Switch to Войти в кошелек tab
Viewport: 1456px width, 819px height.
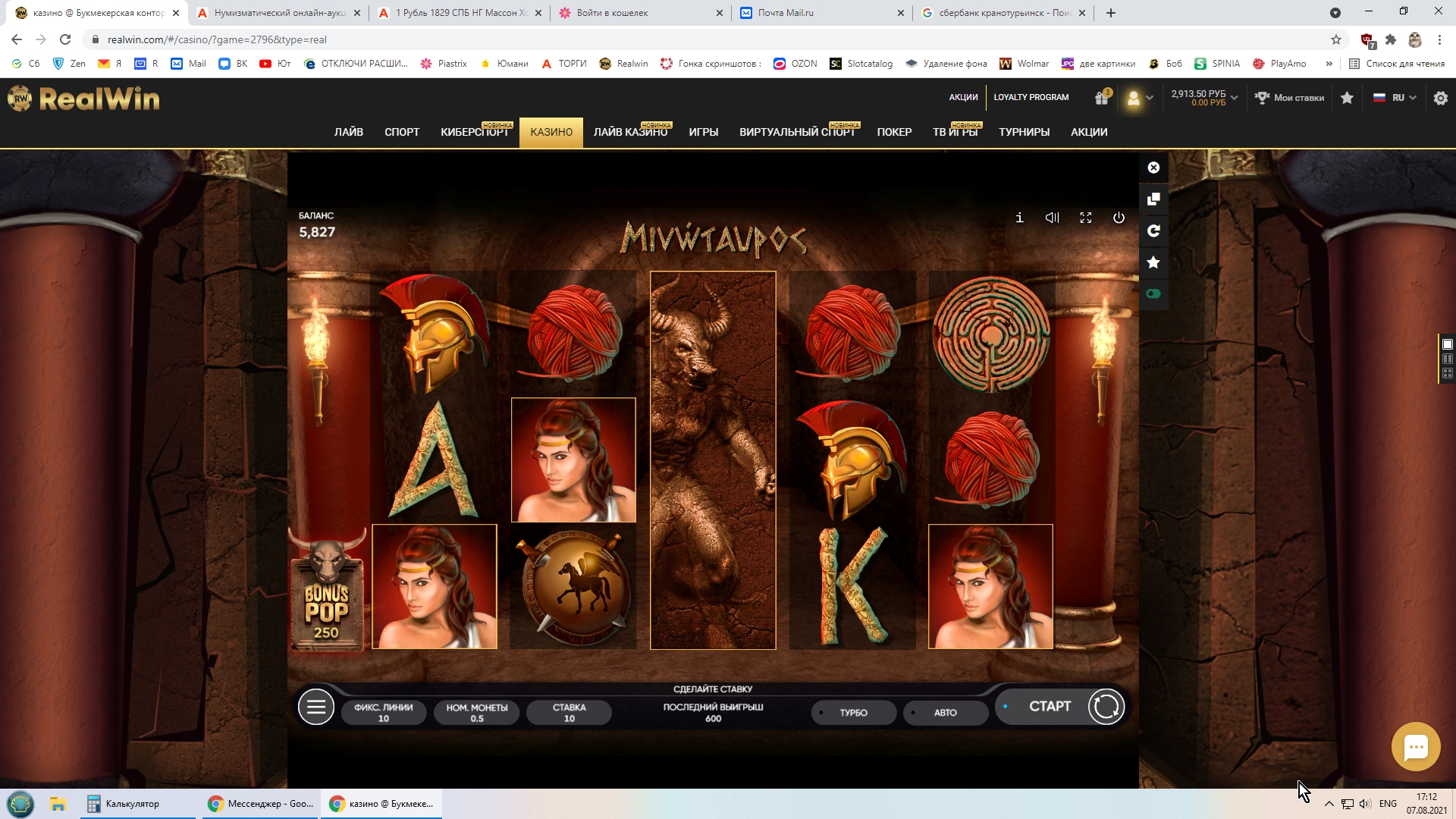click(x=642, y=13)
